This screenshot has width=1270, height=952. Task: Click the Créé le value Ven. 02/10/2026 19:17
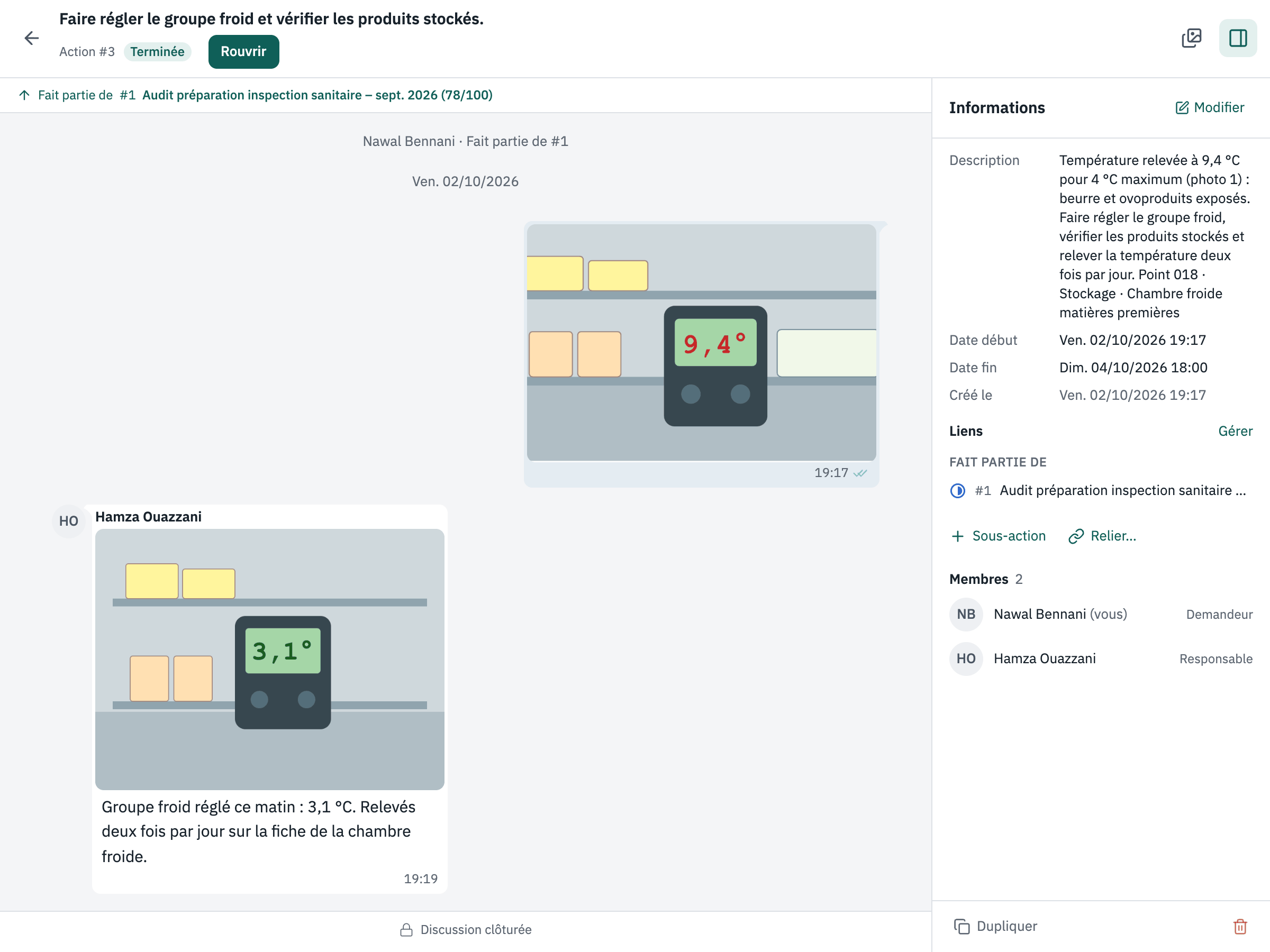point(1132,396)
